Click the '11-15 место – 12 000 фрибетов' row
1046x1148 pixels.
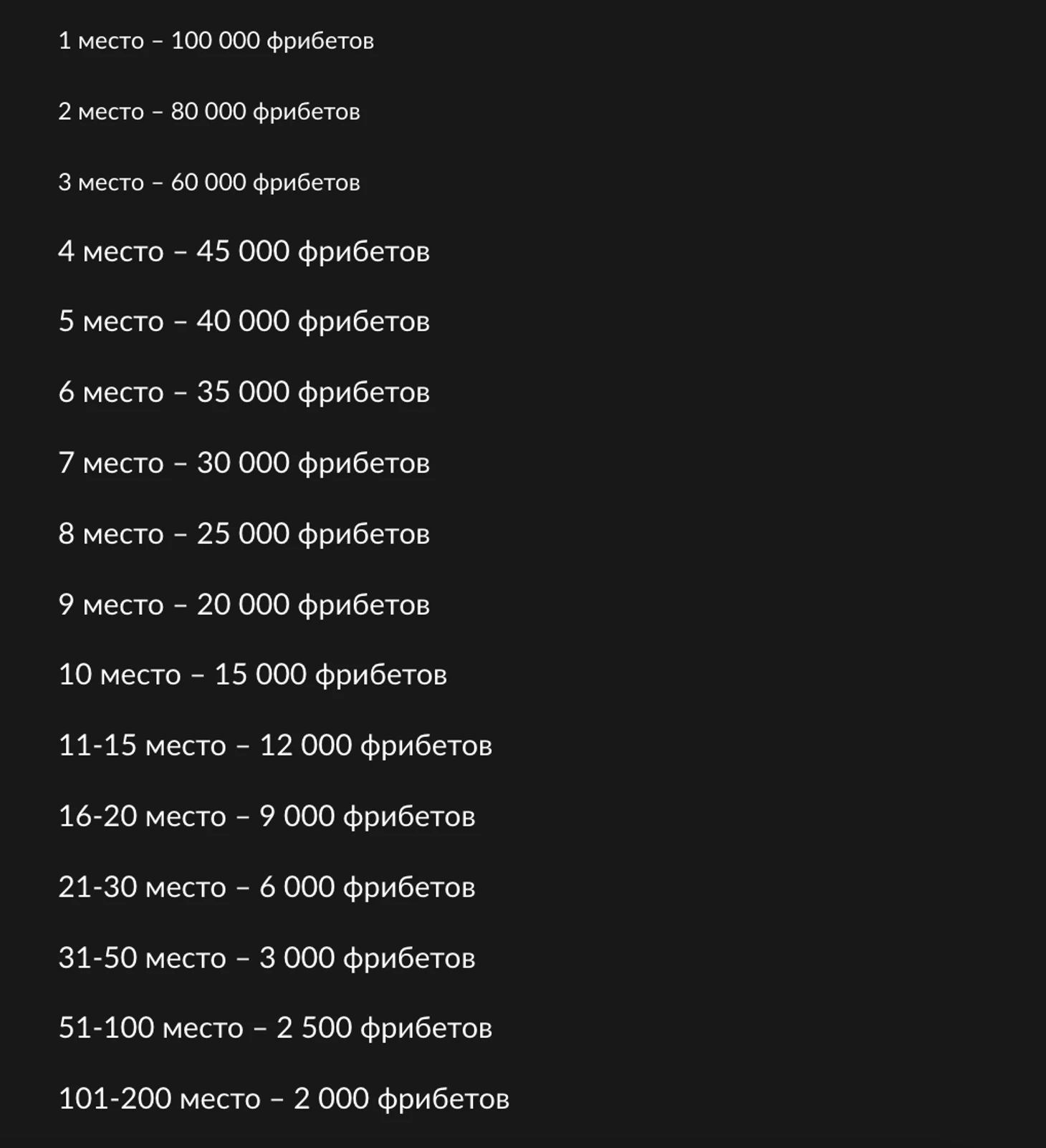click(275, 746)
